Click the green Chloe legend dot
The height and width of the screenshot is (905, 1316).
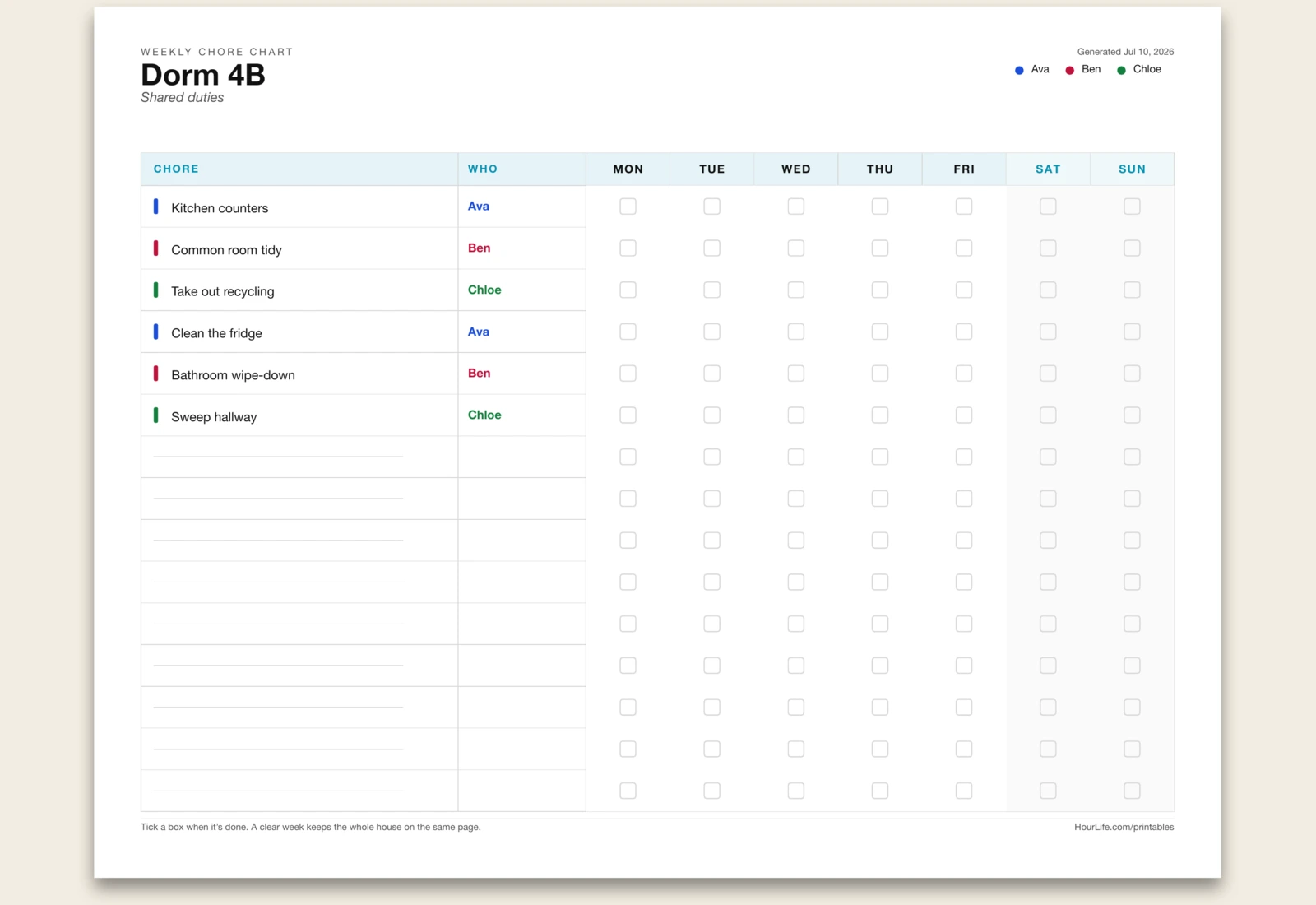tap(1121, 71)
